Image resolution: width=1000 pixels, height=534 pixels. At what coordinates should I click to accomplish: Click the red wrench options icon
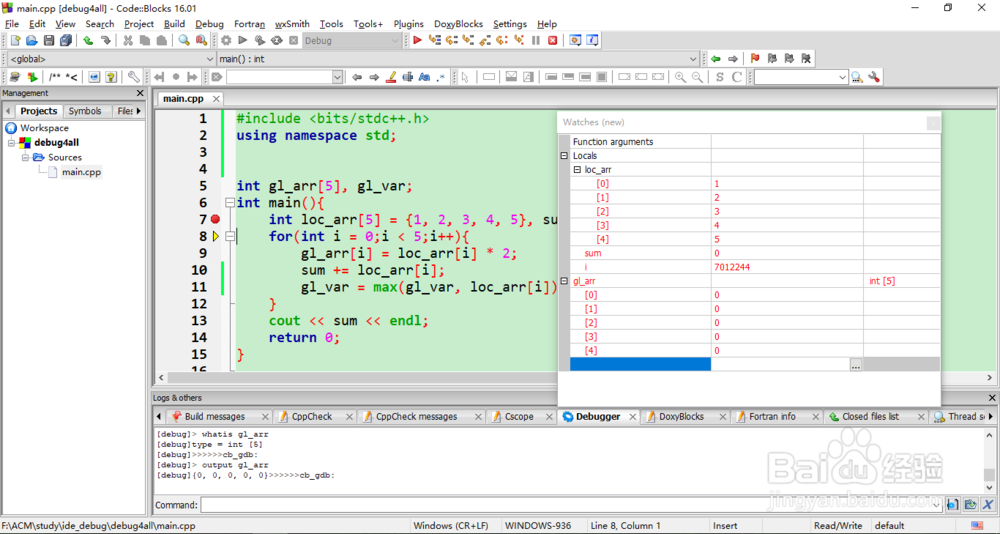(874, 77)
